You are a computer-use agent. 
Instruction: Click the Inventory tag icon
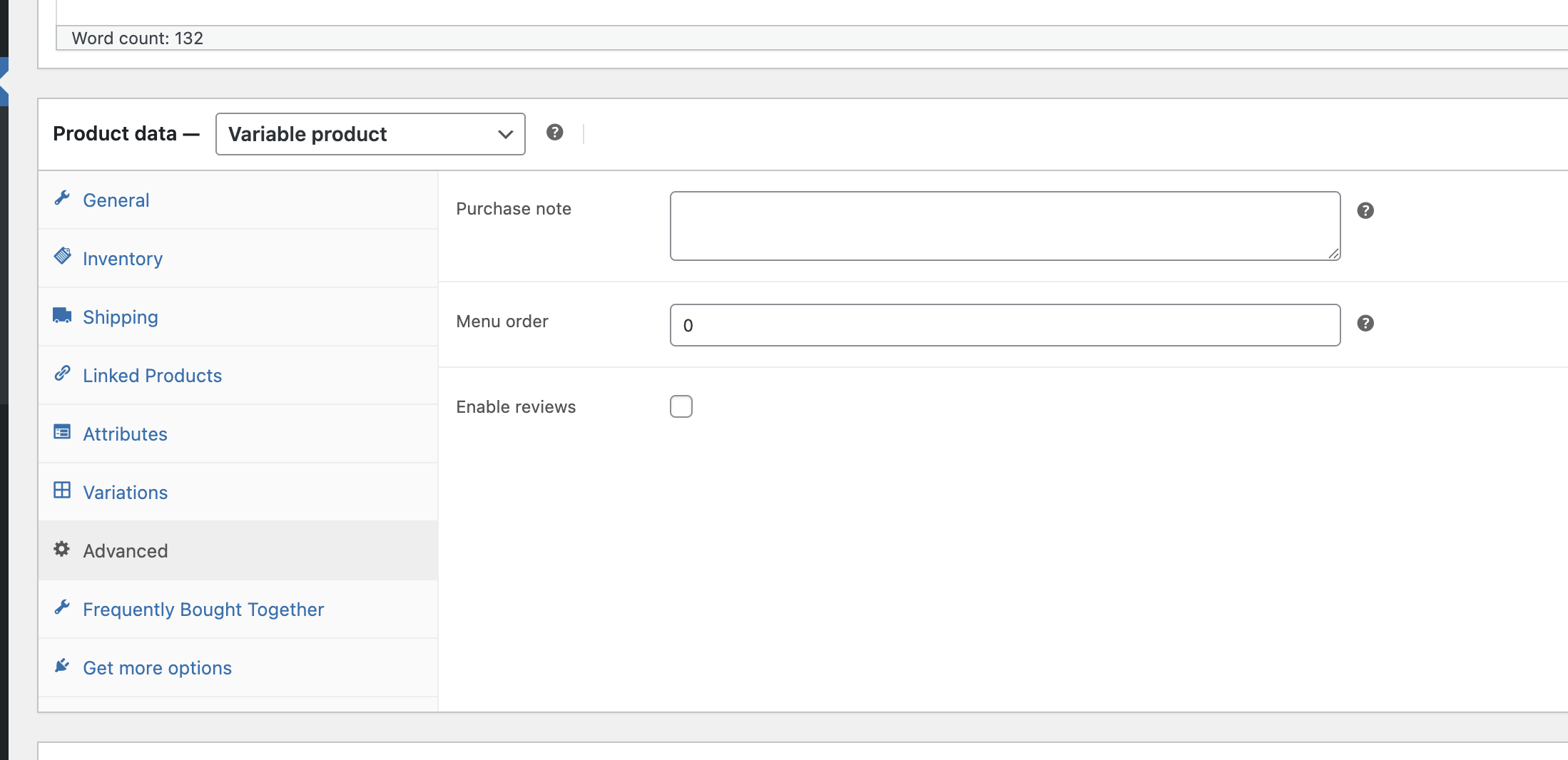62,256
